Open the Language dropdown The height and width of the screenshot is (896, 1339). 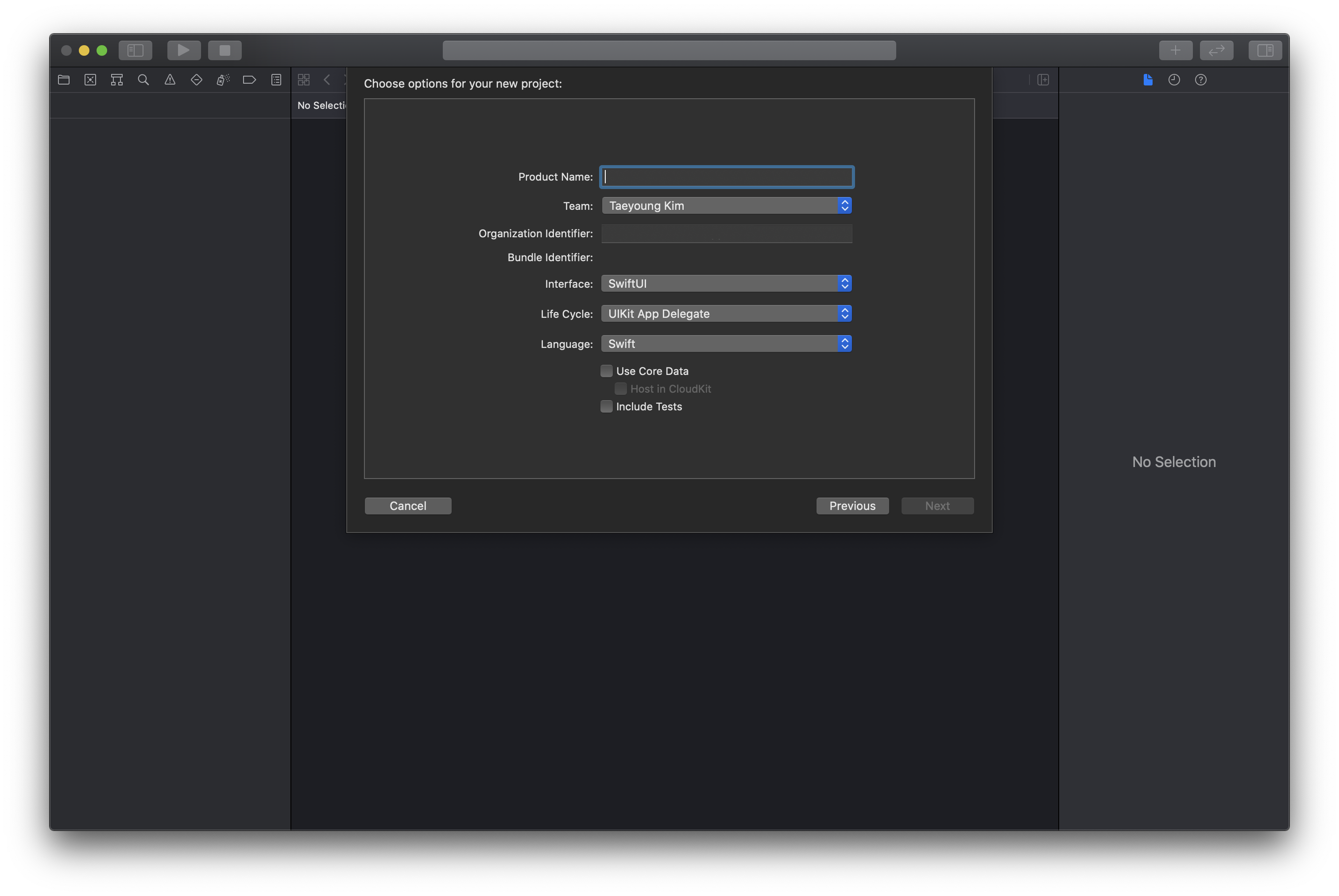tap(726, 344)
